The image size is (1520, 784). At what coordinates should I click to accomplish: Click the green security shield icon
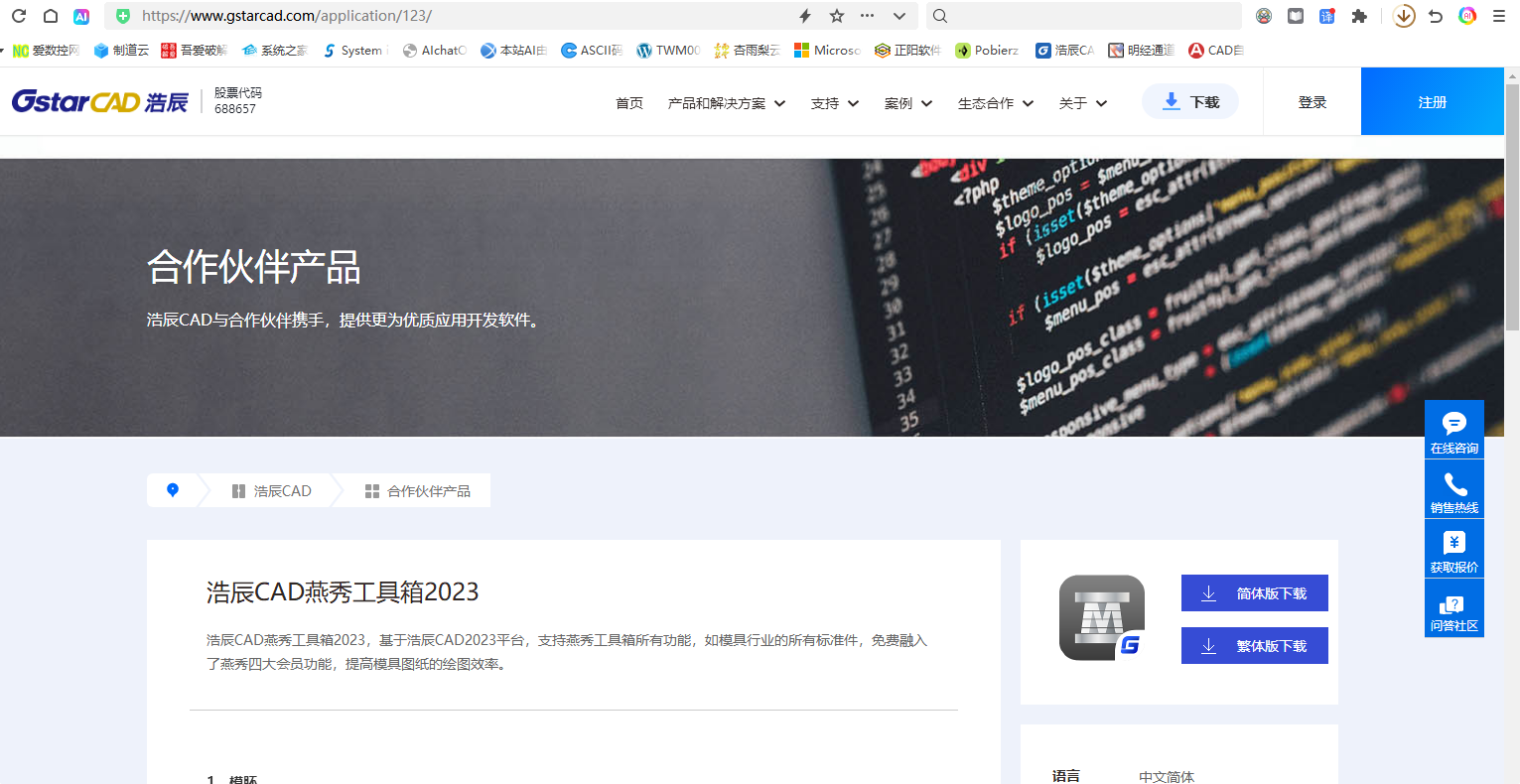click(123, 16)
